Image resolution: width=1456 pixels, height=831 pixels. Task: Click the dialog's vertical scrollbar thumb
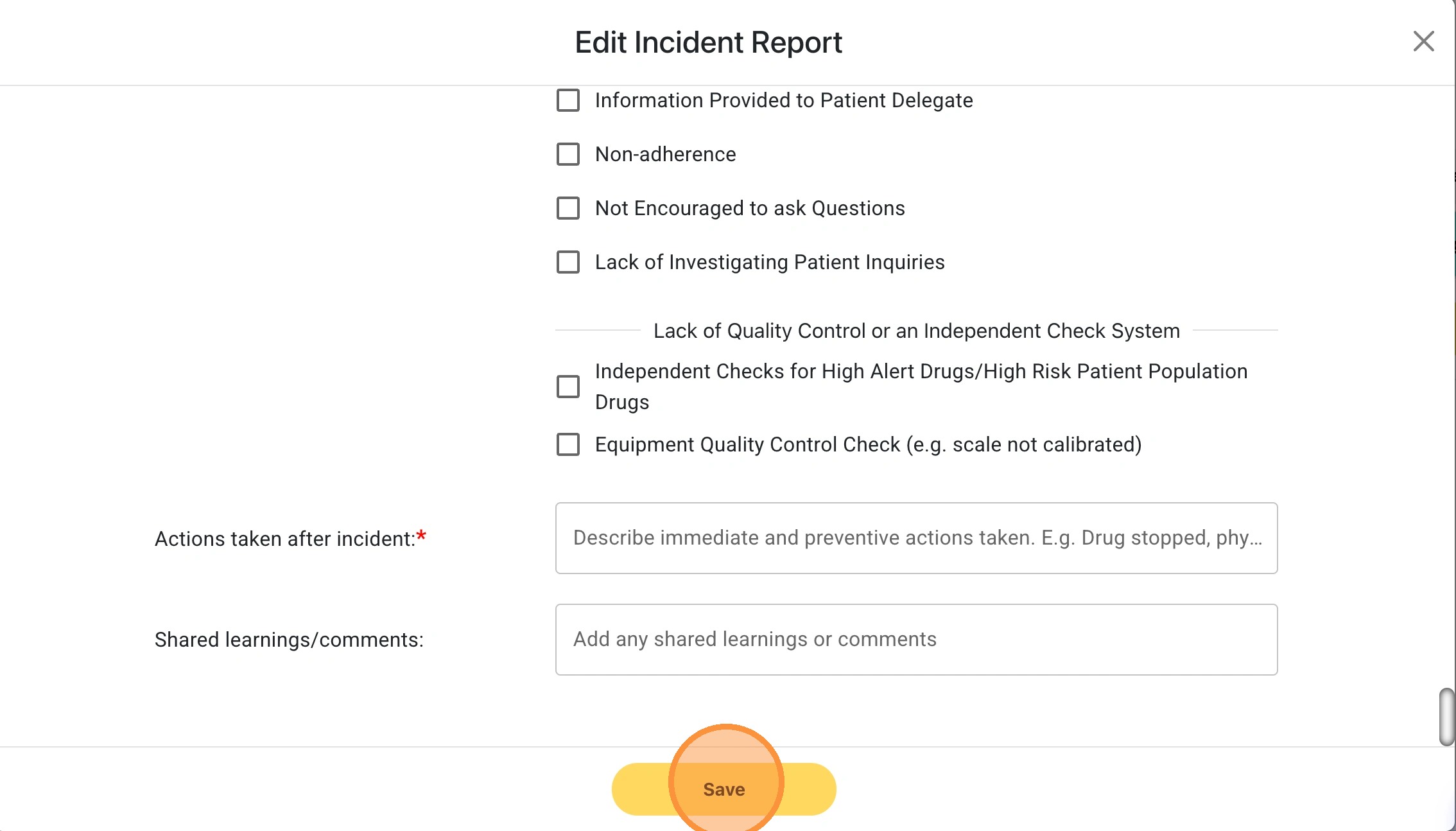1446,717
